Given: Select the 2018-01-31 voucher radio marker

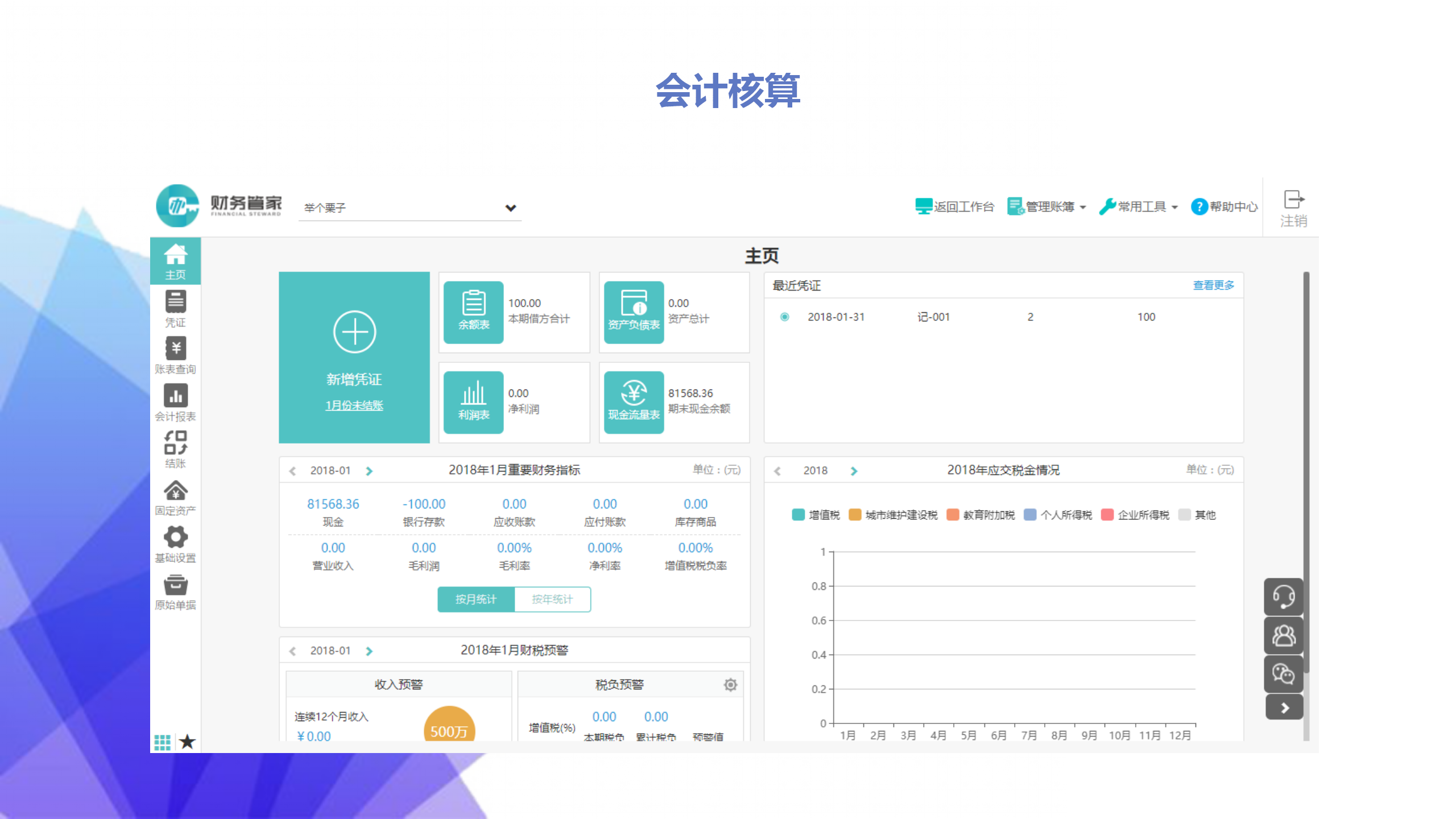Looking at the screenshot, I should click(x=784, y=317).
